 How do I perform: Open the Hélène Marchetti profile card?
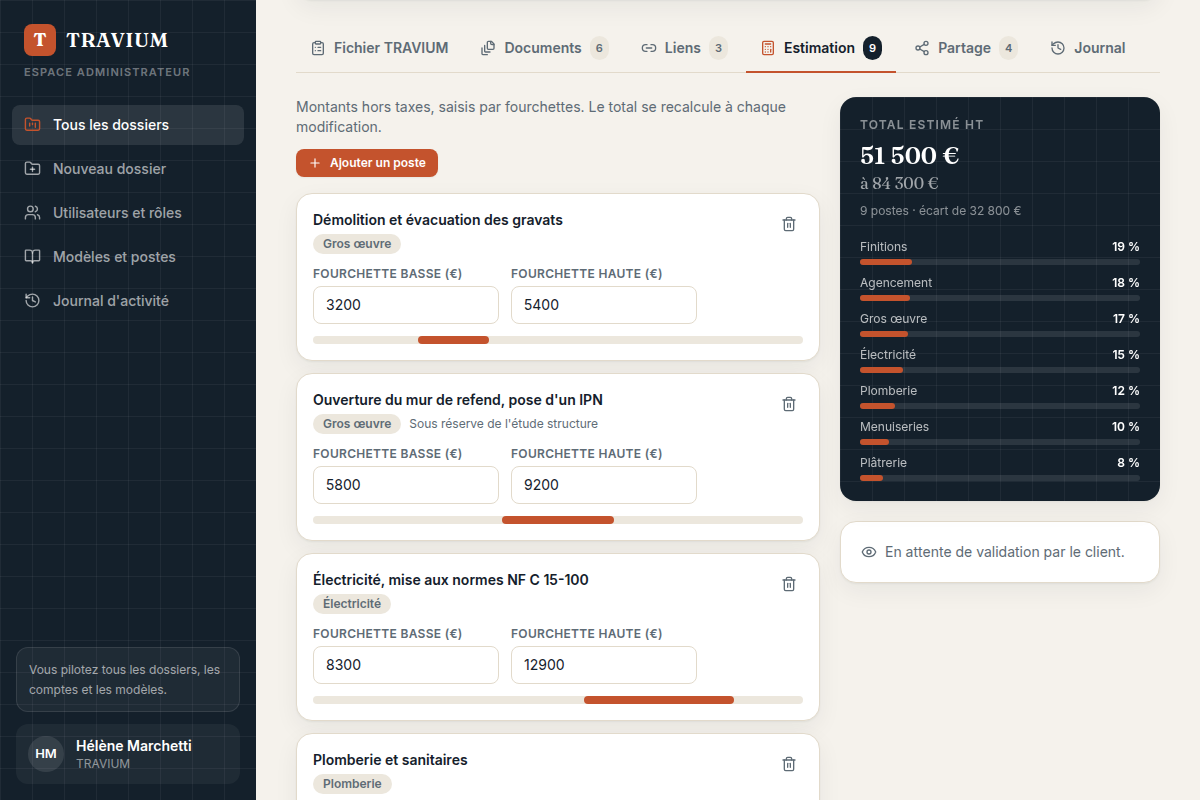(128, 754)
